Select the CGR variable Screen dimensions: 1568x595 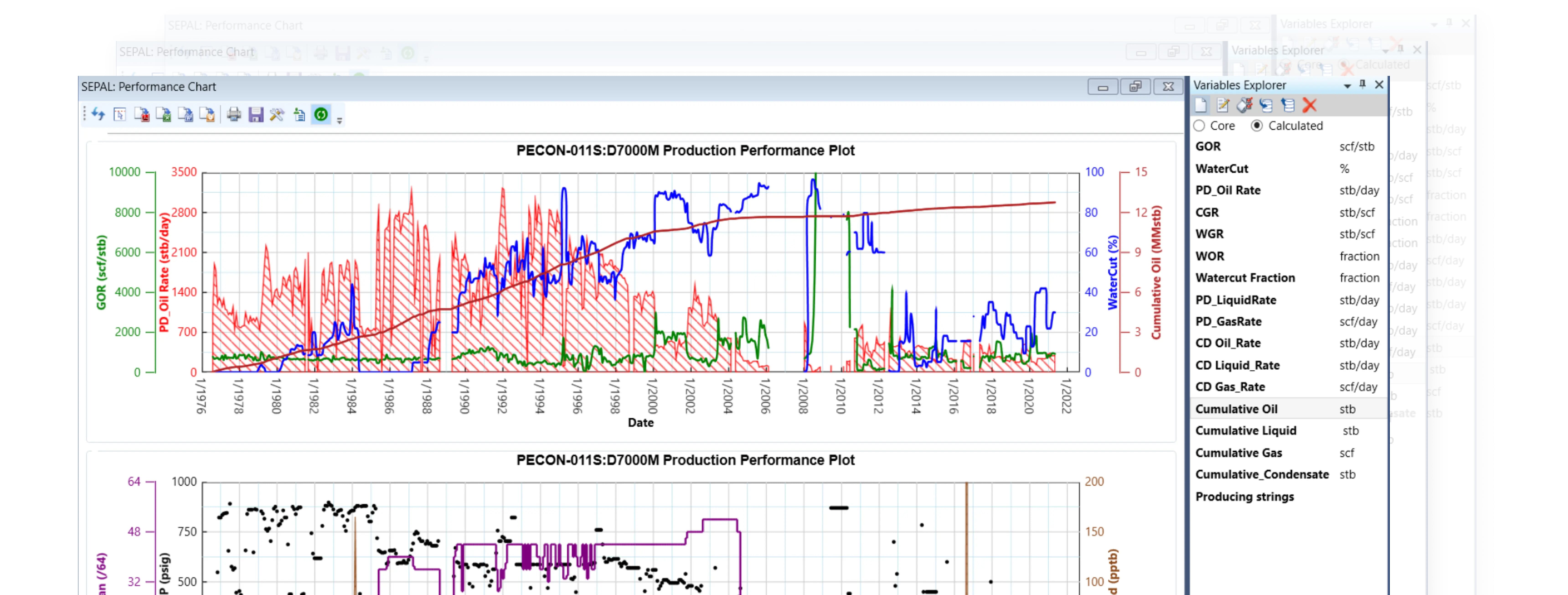(x=1289, y=212)
